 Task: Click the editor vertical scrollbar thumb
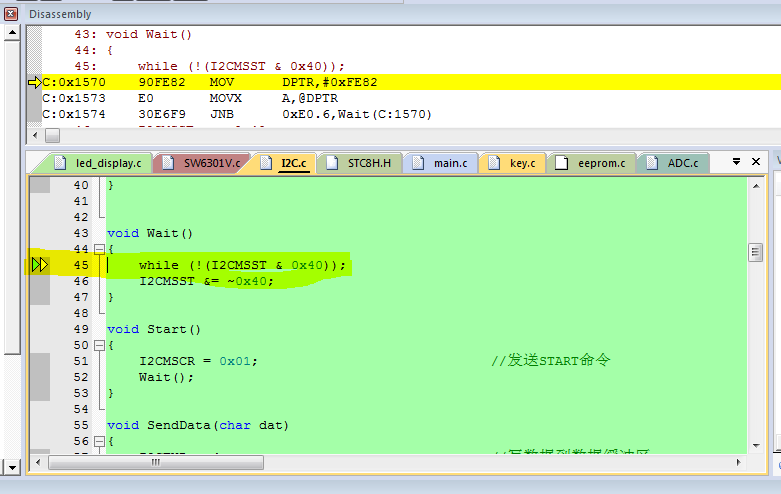(756, 252)
